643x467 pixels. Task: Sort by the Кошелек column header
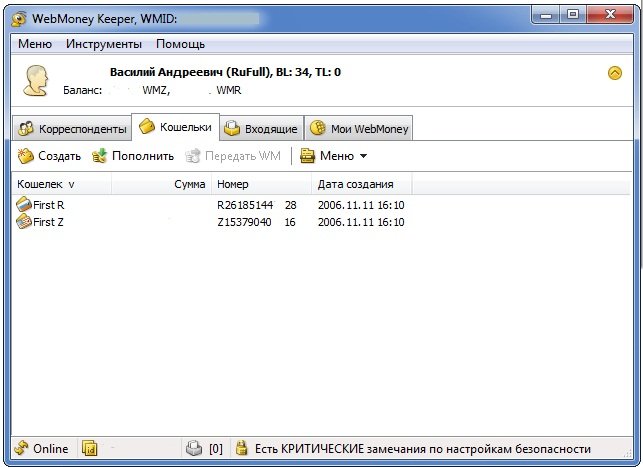[x=62, y=184]
